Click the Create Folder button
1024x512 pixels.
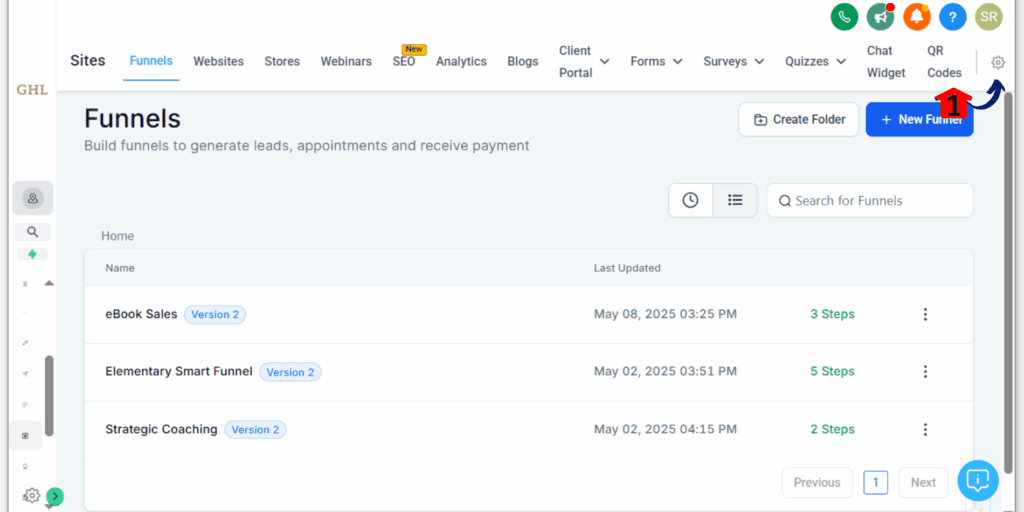799,120
